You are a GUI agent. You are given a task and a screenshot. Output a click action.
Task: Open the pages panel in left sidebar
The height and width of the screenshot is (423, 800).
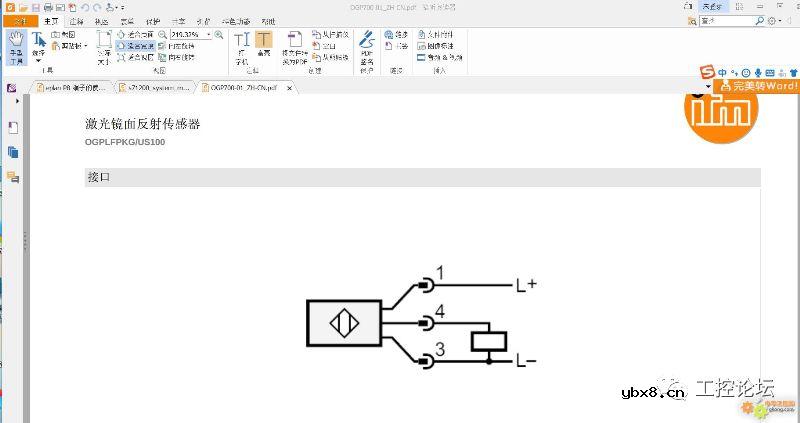(x=13, y=152)
